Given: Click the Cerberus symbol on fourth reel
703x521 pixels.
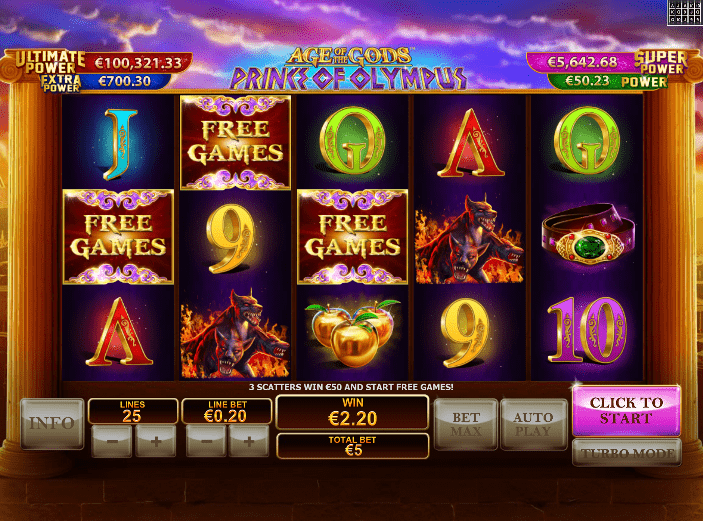Looking at the screenshot, I should point(469,239).
